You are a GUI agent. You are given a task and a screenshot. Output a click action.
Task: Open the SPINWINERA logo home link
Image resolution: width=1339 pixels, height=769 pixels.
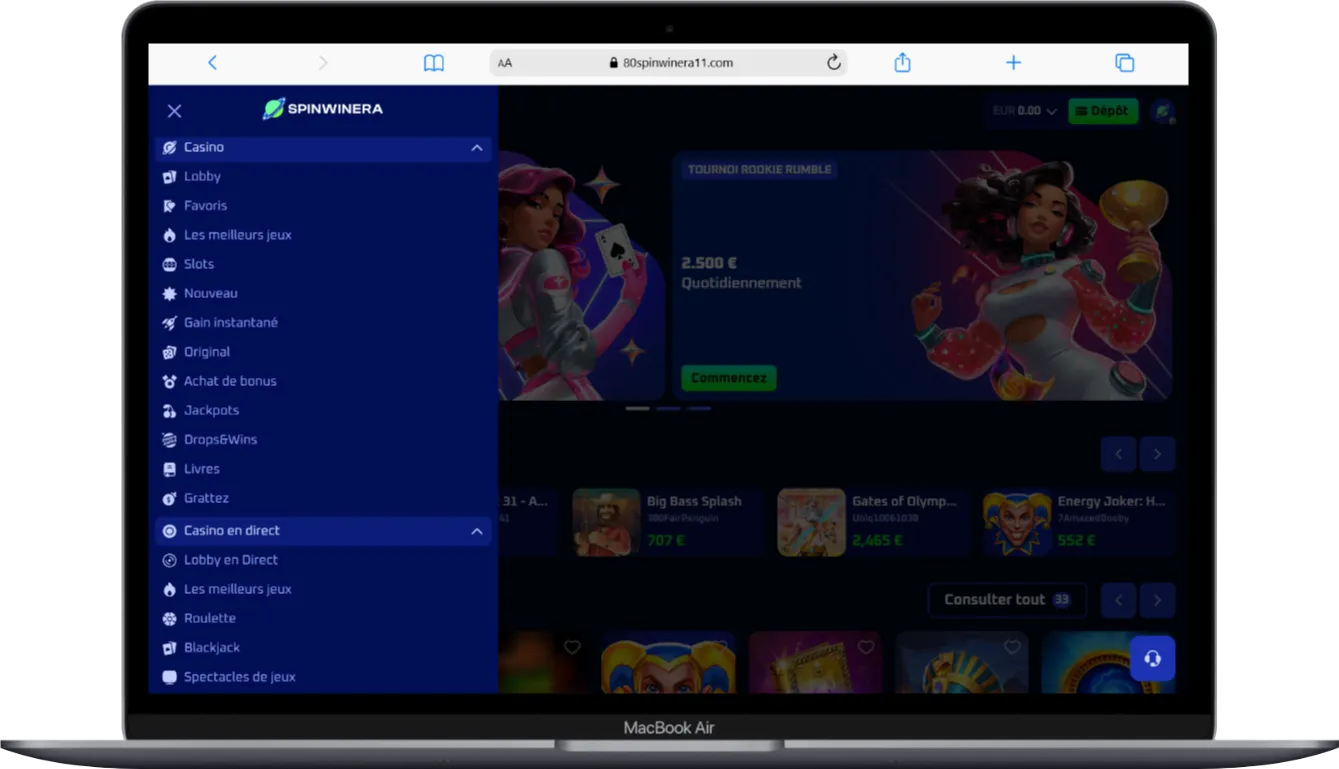click(322, 109)
